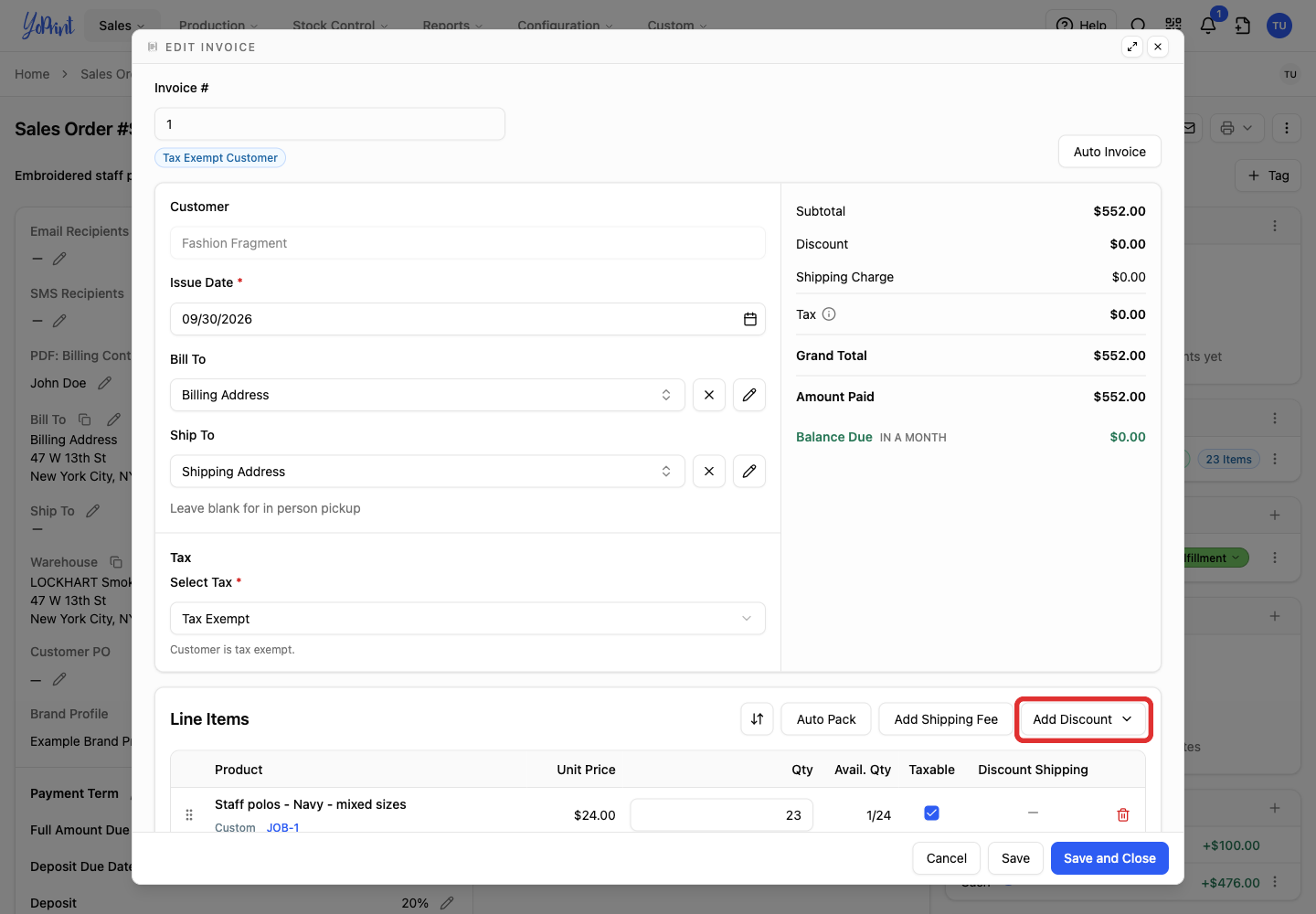Edit the Bill To address pencil icon
Viewport: 1316px width, 914px height.
(749, 395)
